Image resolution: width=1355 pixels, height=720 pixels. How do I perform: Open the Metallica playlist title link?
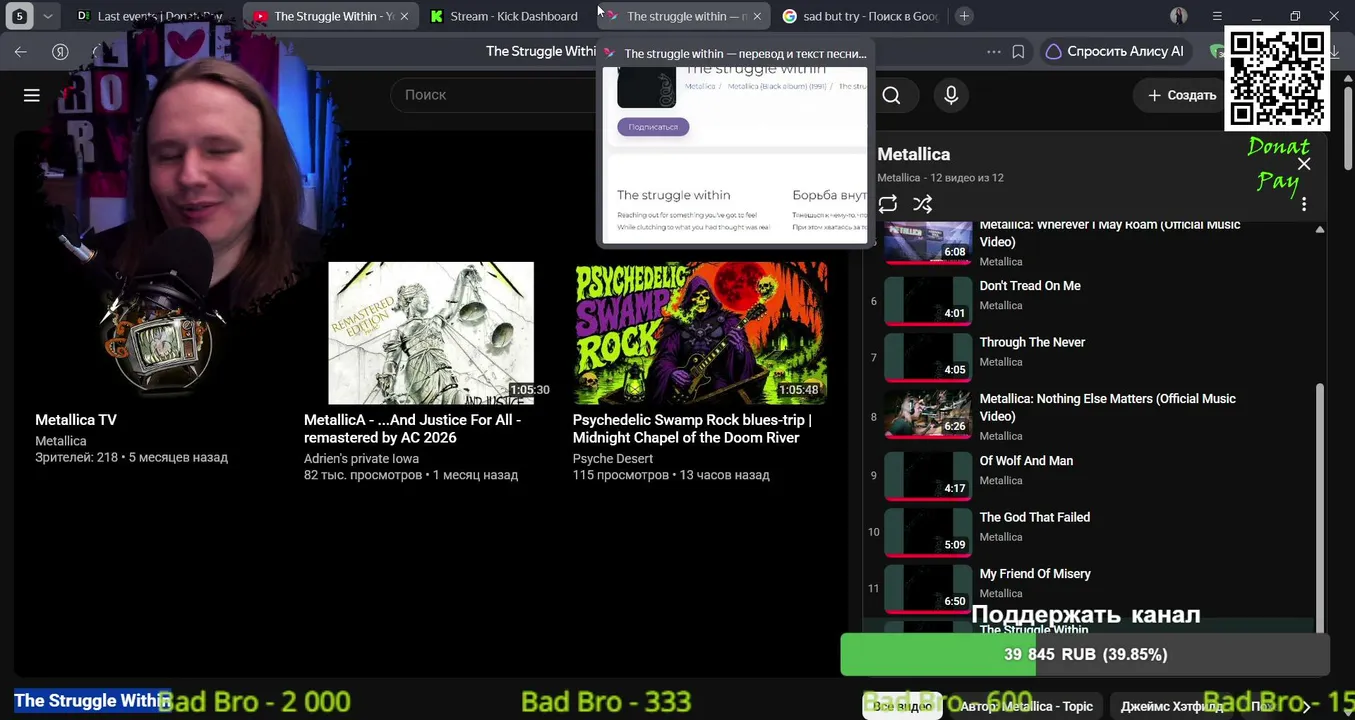(x=914, y=154)
